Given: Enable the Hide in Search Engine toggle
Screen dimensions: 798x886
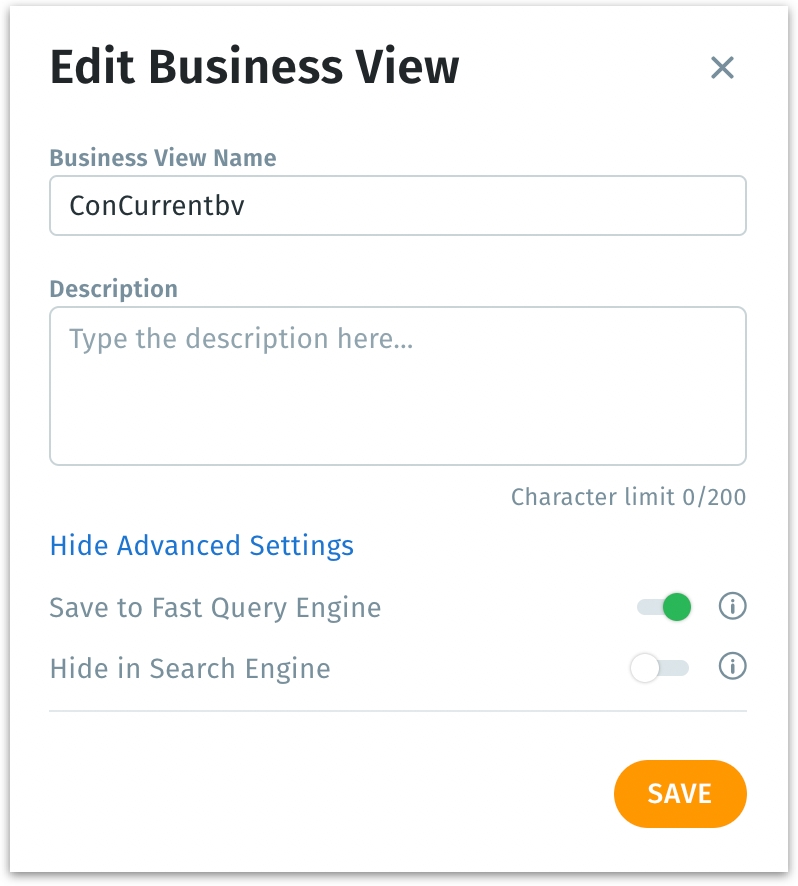Looking at the screenshot, I should tap(660, 668).
